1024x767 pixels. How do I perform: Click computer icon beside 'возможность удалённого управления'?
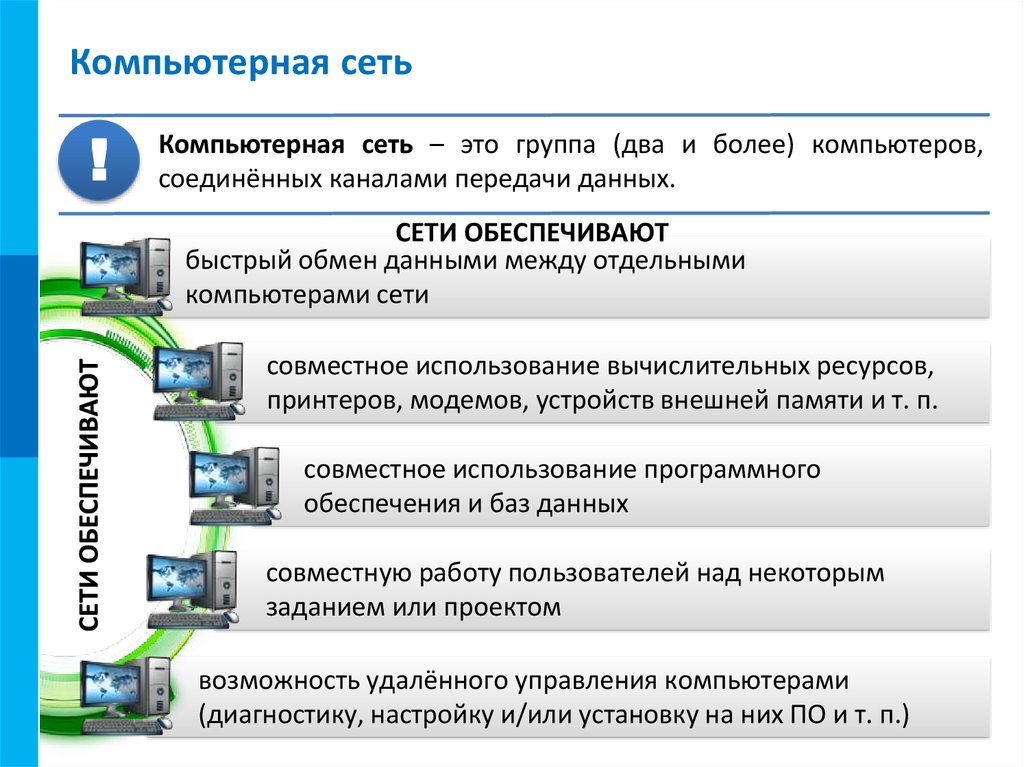click(126, 695)
